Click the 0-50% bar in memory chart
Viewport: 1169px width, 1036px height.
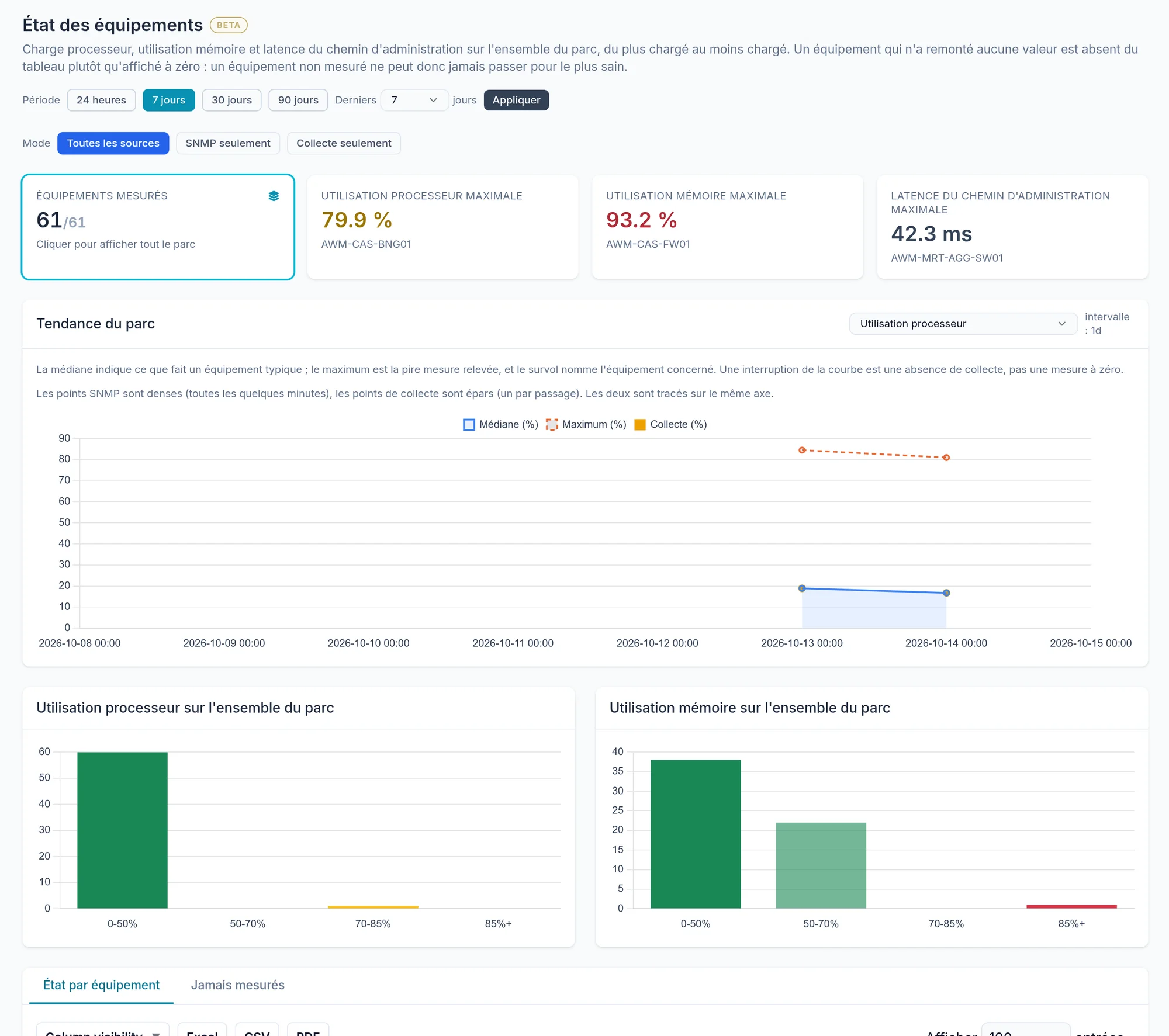pos(696,834)
